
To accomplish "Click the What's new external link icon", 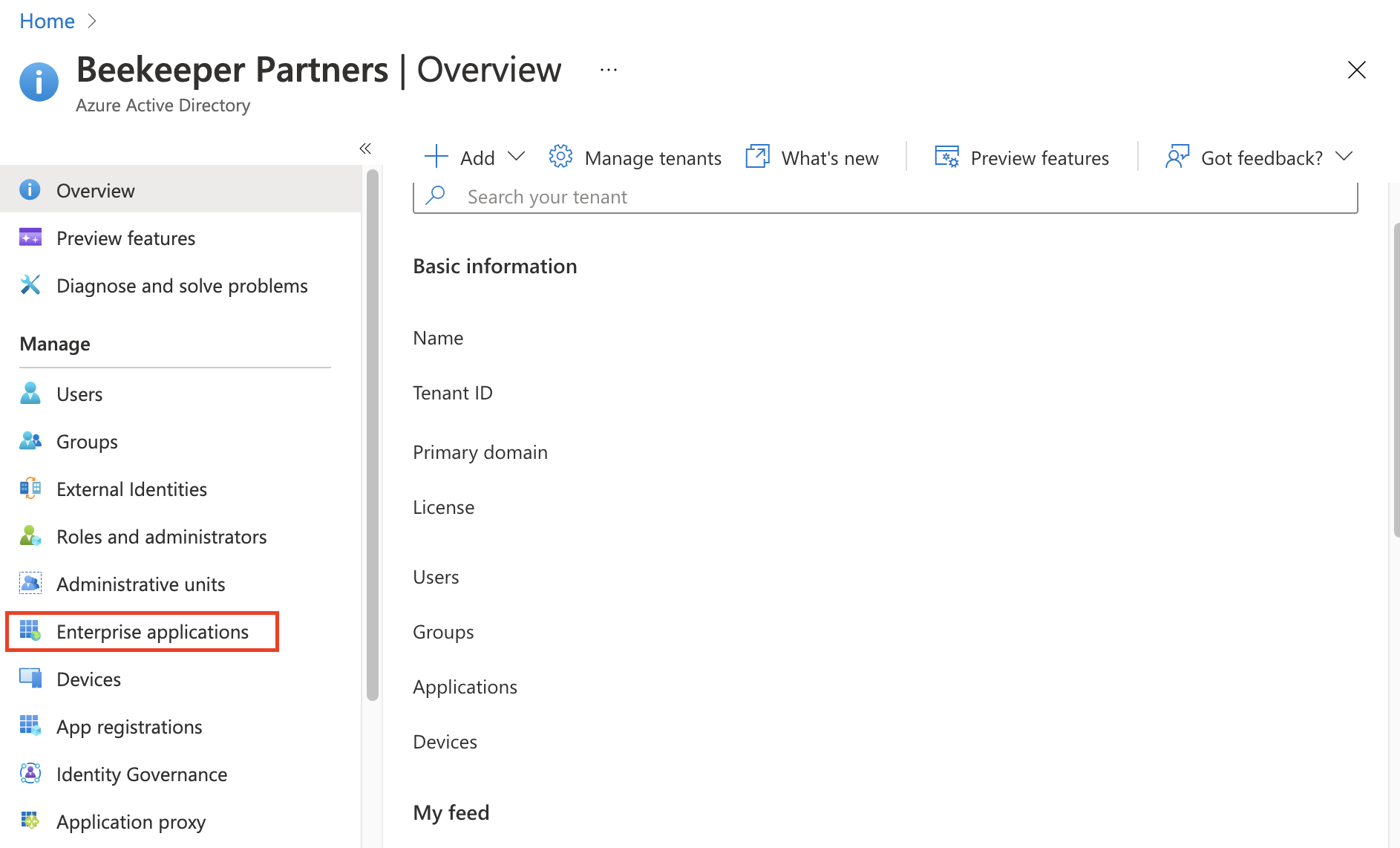I will pyautogui.click(x=757, y=157).
